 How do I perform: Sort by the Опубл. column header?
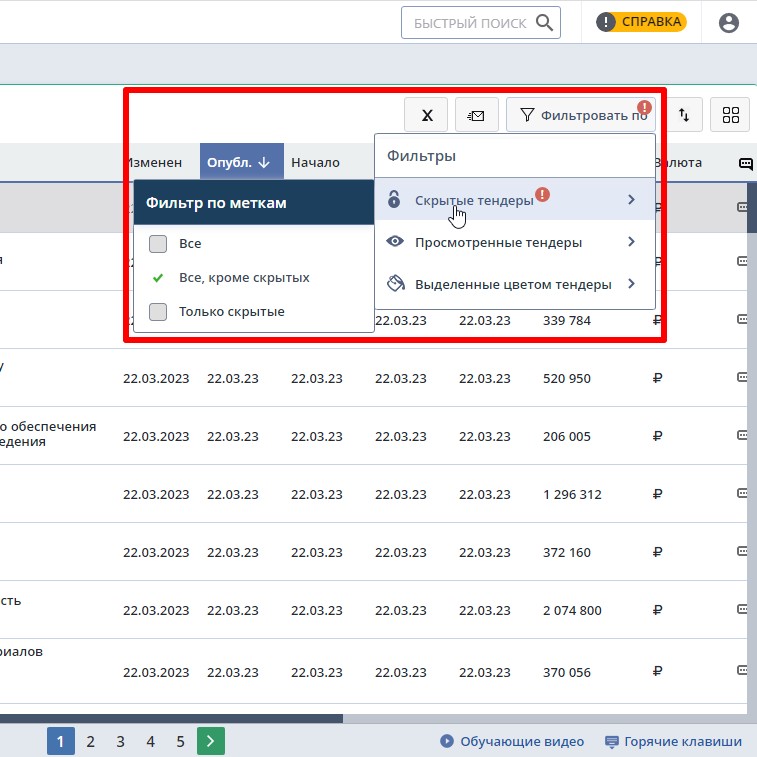[x=241, y=162]
